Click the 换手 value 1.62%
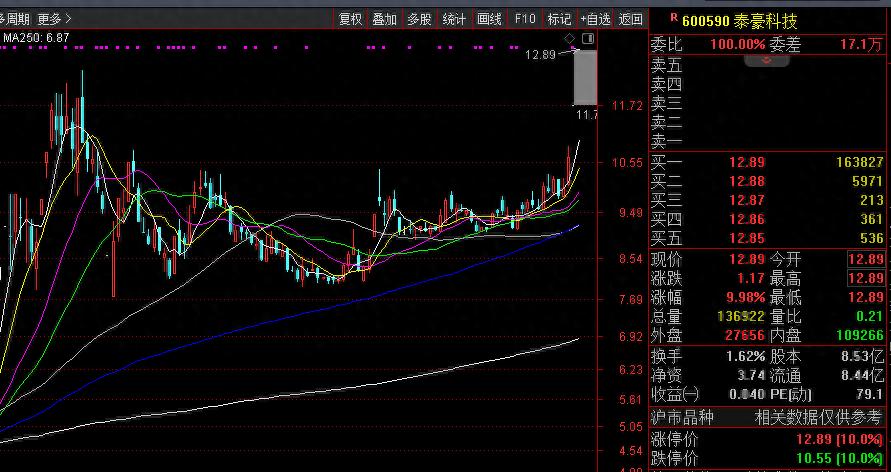The image size is (891, 472). tap(747, 357)
